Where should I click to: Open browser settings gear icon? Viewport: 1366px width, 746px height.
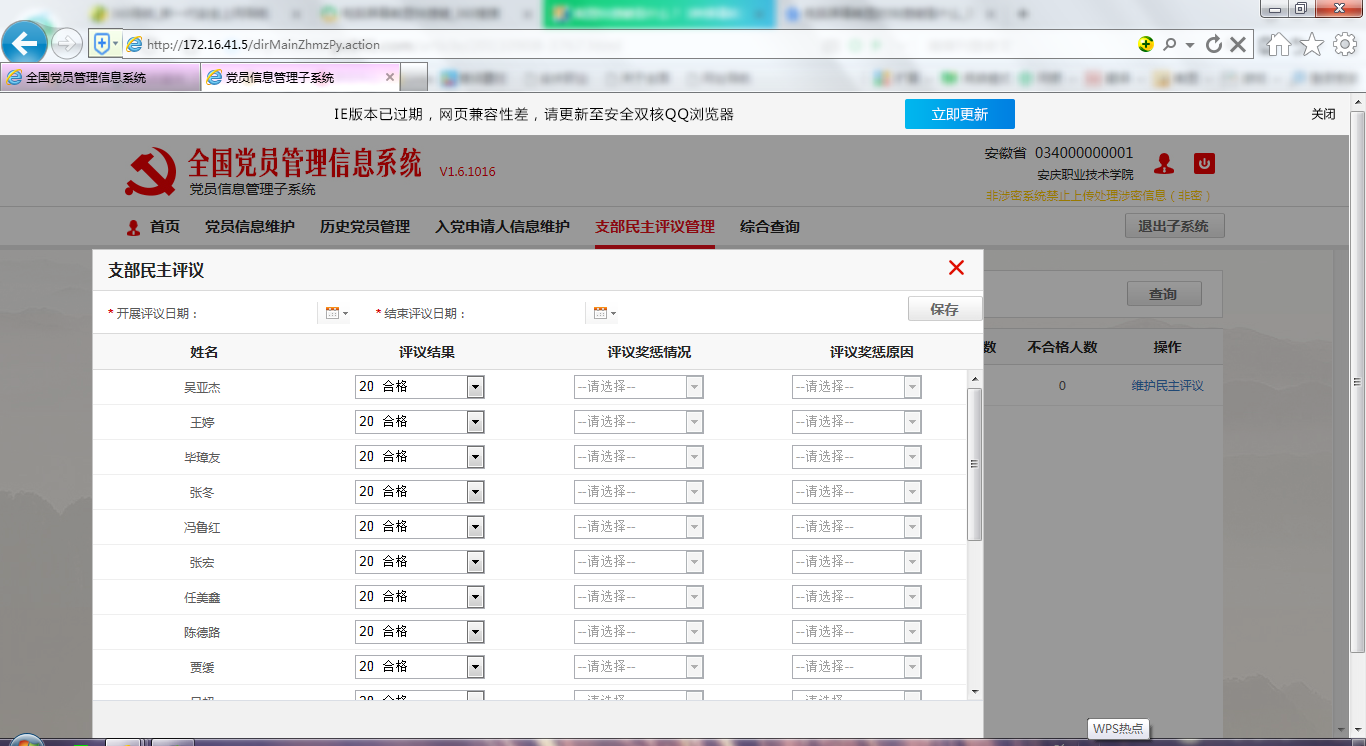(1344, 44)
